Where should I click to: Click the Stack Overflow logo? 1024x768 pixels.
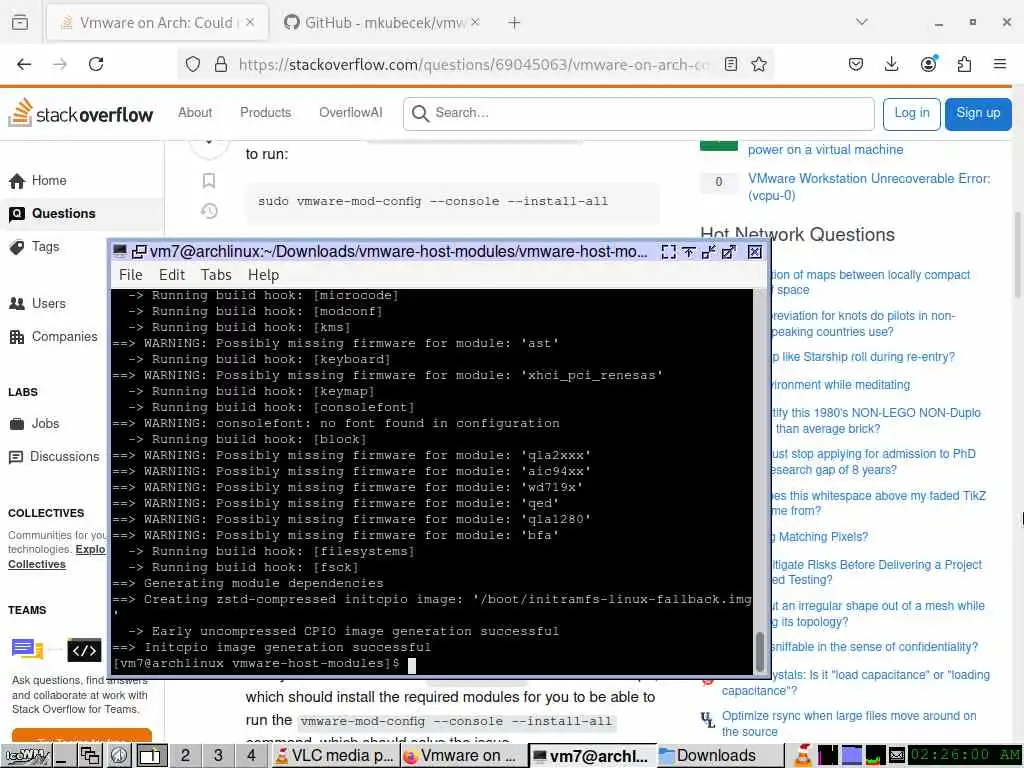80,114
